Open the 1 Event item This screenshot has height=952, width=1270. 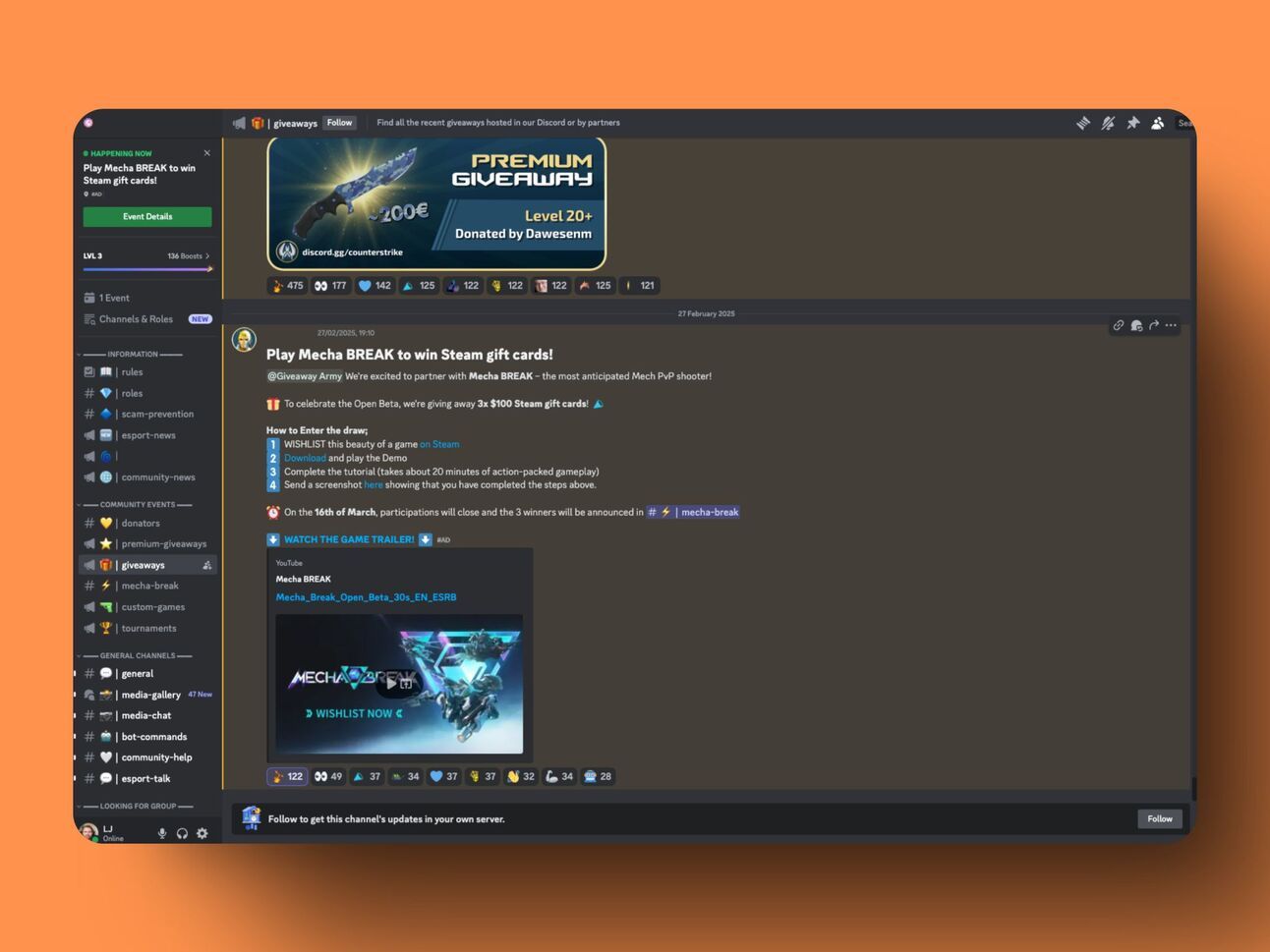[x=147, y=298]
